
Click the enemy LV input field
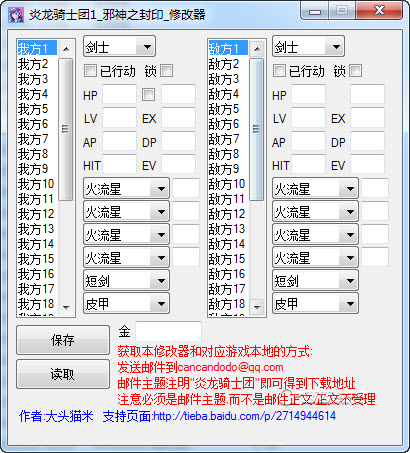click(308, 118)
